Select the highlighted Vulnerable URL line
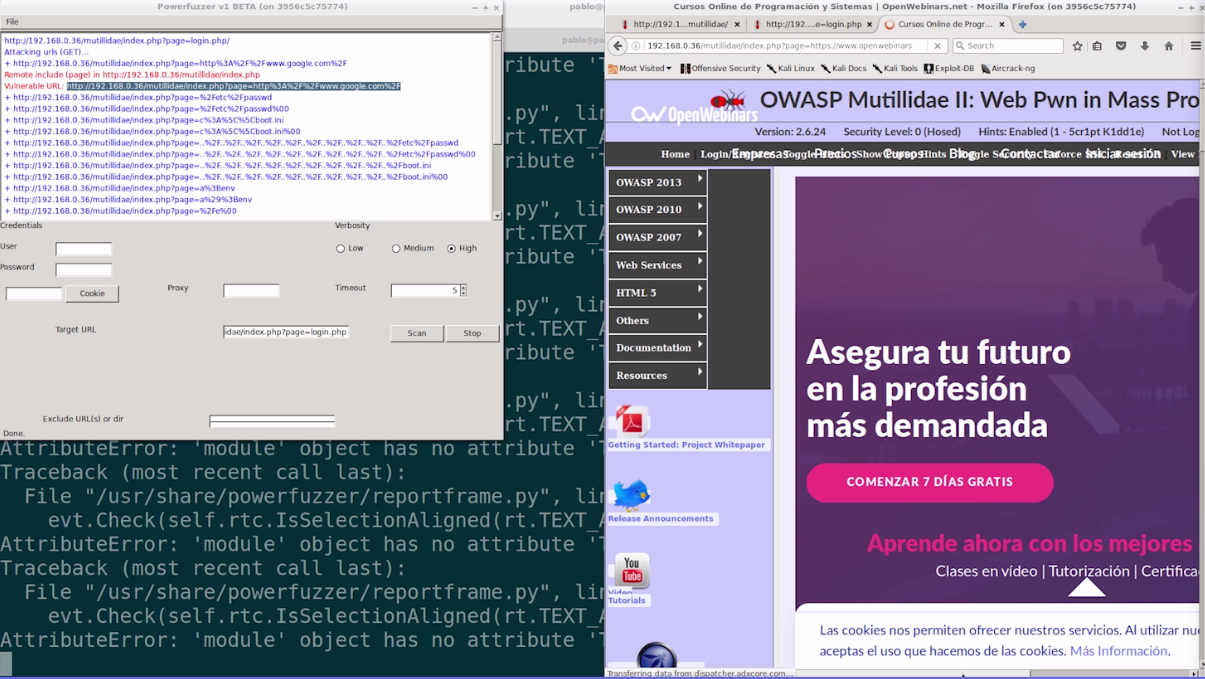This screenshot has width=1205, height=679. (x=234, y=86)
